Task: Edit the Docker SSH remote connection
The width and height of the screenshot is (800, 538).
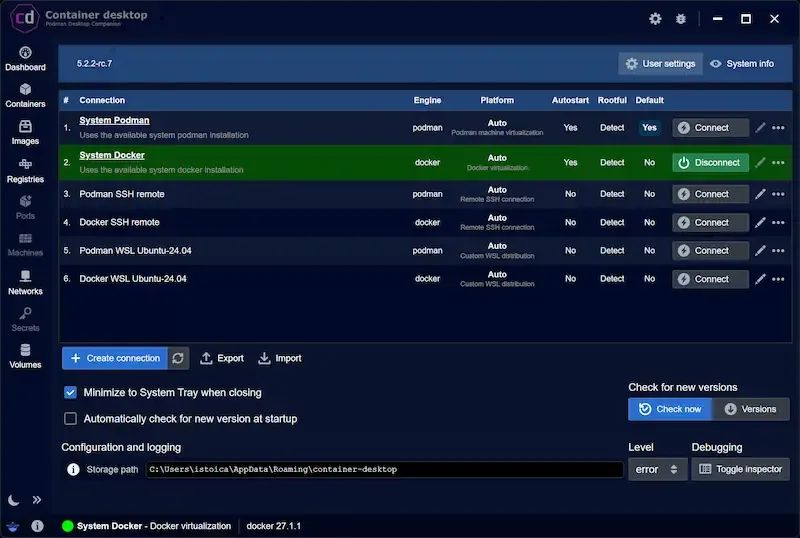Action: [x=760, y=223]
